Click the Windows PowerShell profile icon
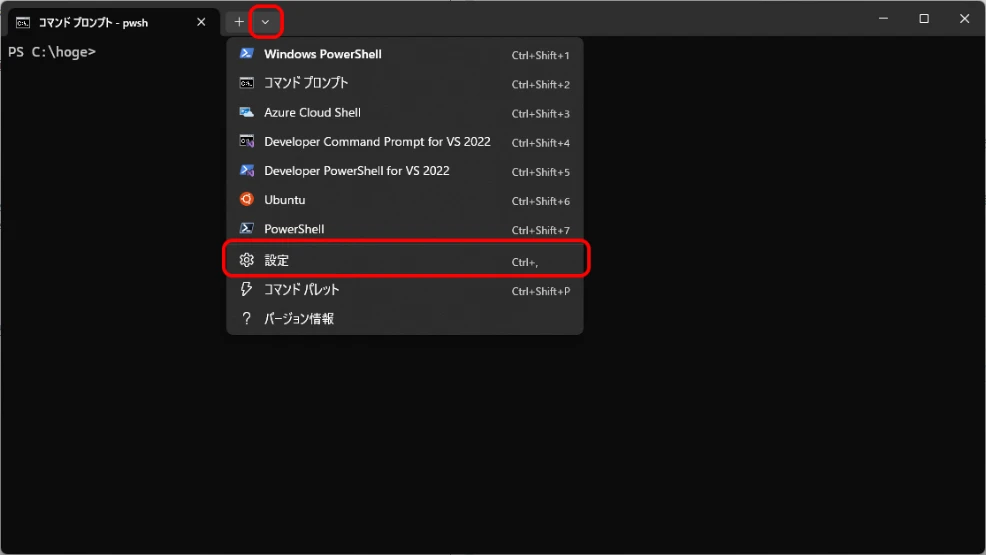This screenshot has width=986, height=555. click(x=246, y=54)
